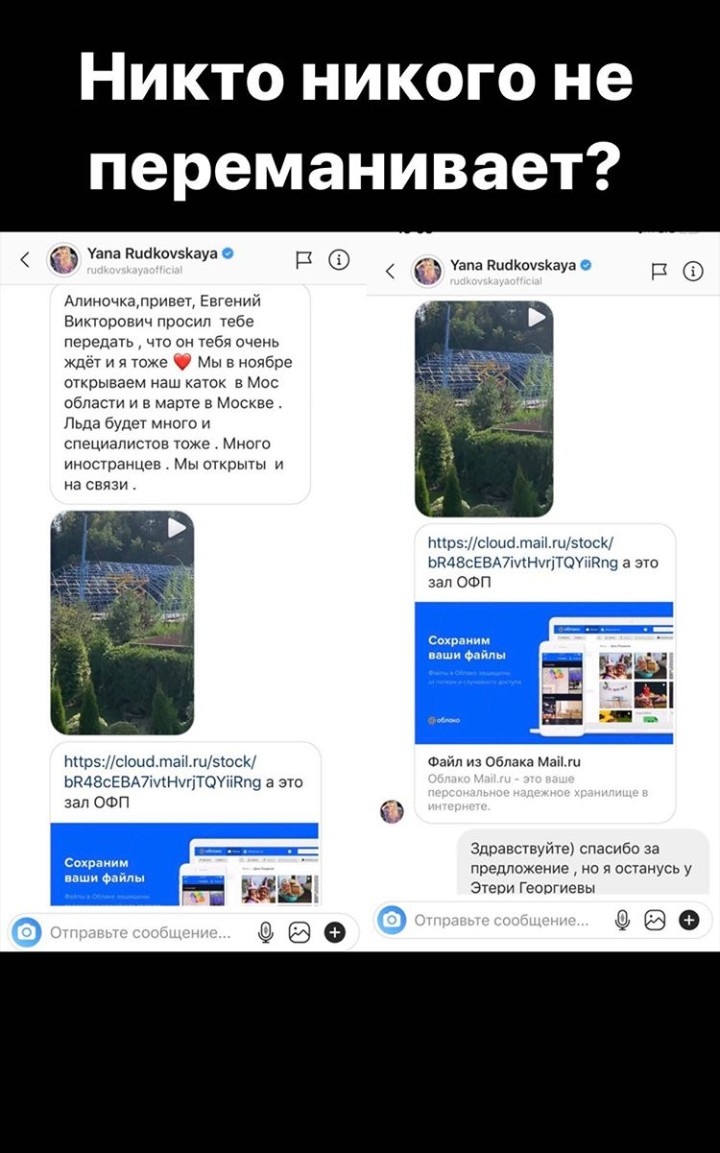Open info icon in right chat header
The image size is (720, 1153).
[693, 271]
